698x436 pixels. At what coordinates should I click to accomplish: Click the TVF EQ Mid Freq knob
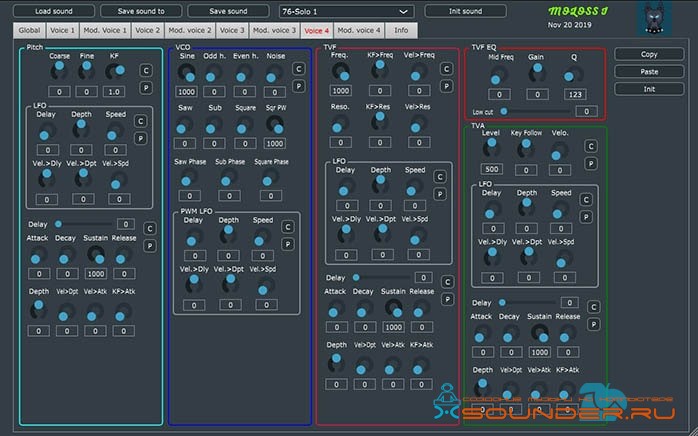pyautogui.click(x=499, y=75)
